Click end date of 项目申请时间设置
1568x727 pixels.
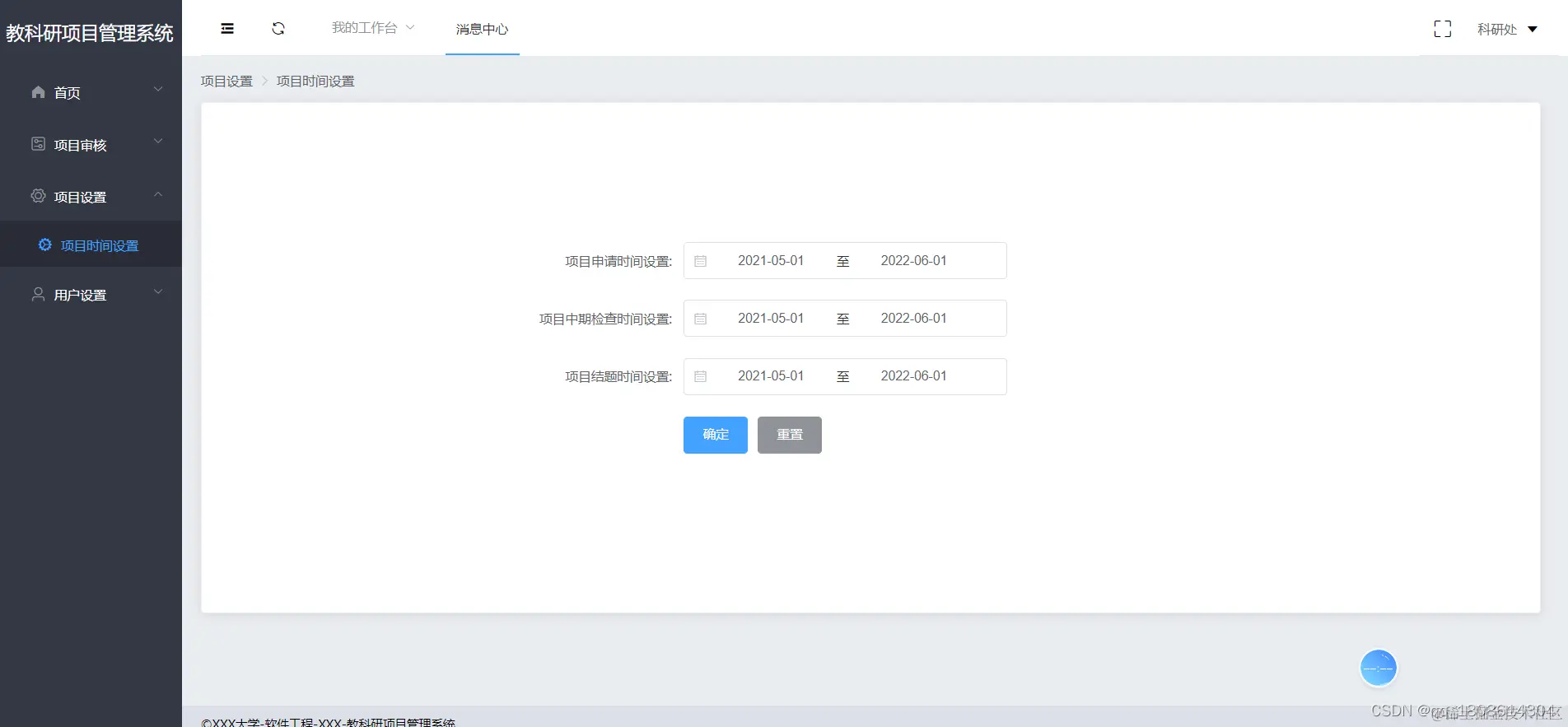point(914,260)
